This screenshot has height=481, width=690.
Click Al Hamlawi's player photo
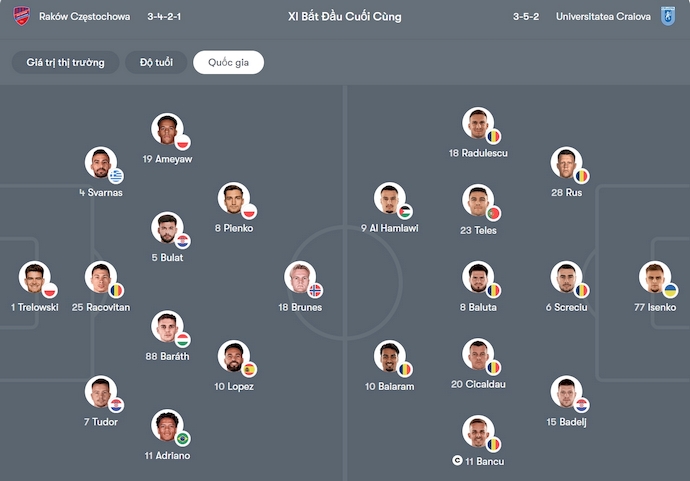pyautogui.click(x=389, y=199)
